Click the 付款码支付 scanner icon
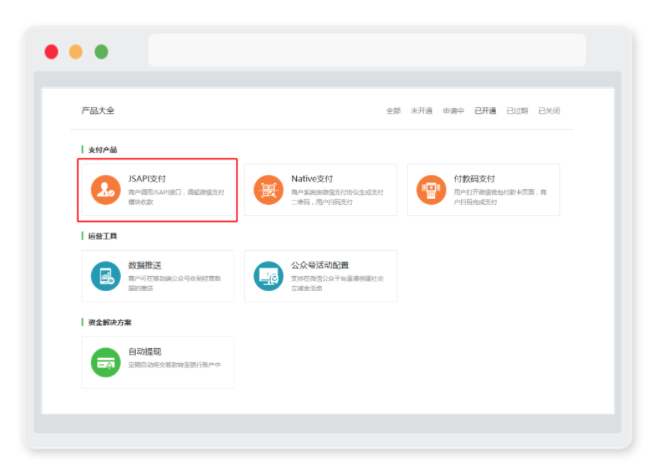Image resolution: width=661 pixels, height=475 pixels. click(431, 190)
